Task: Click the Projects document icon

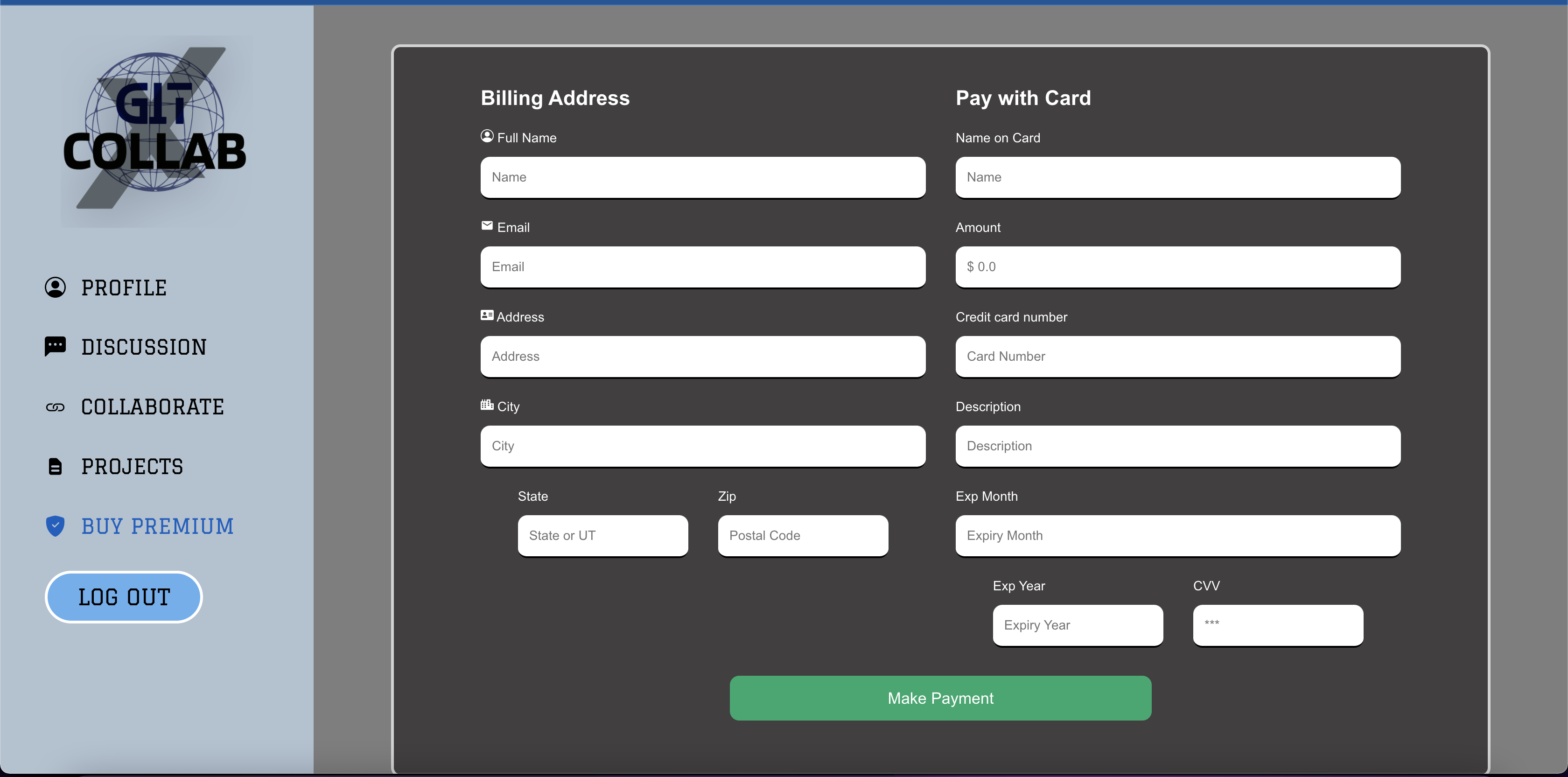Action: click(x=55, y=467)
